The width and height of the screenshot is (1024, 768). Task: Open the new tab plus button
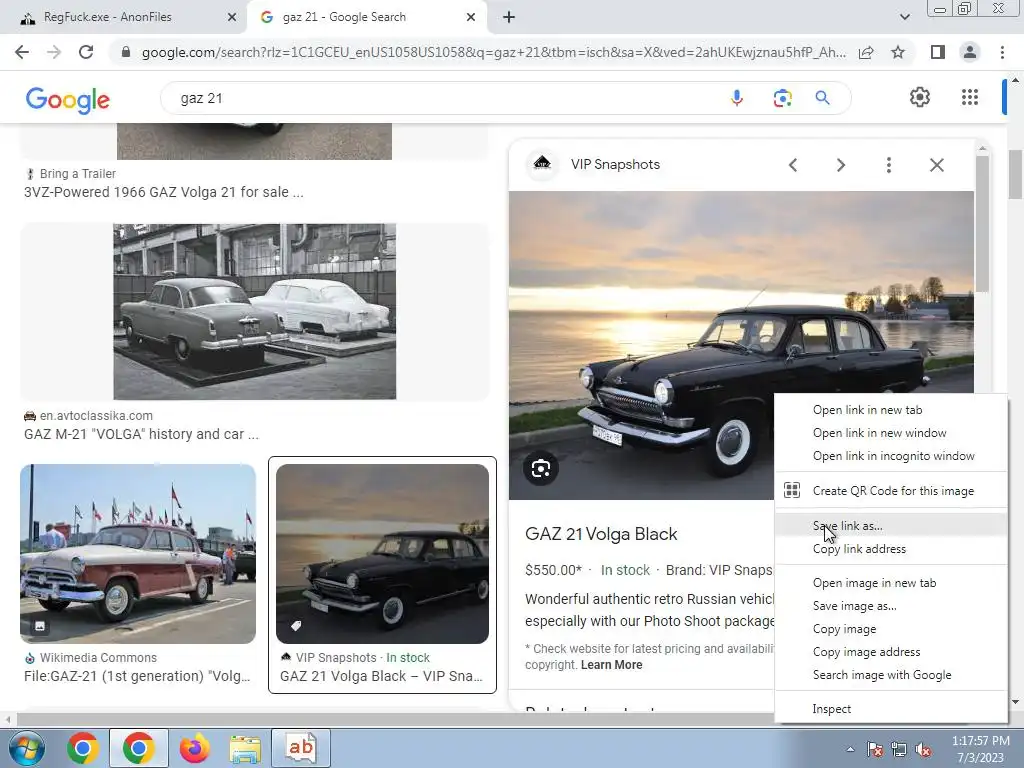509,17
